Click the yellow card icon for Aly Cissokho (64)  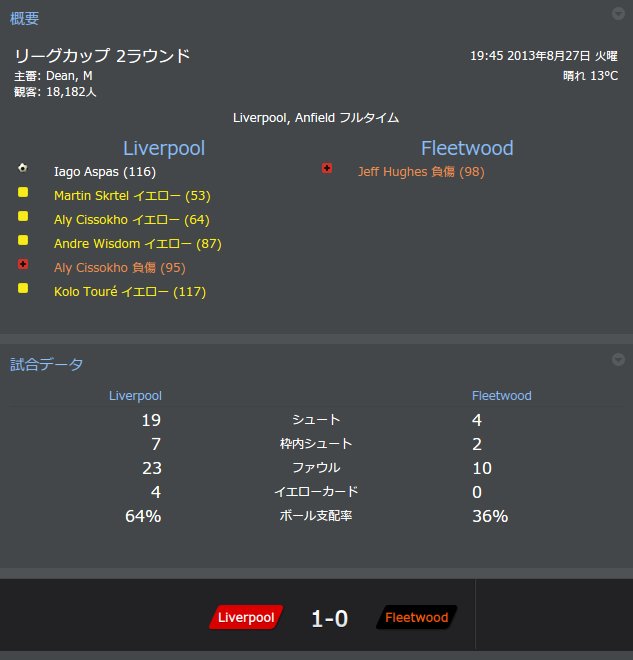coord(23,216)
